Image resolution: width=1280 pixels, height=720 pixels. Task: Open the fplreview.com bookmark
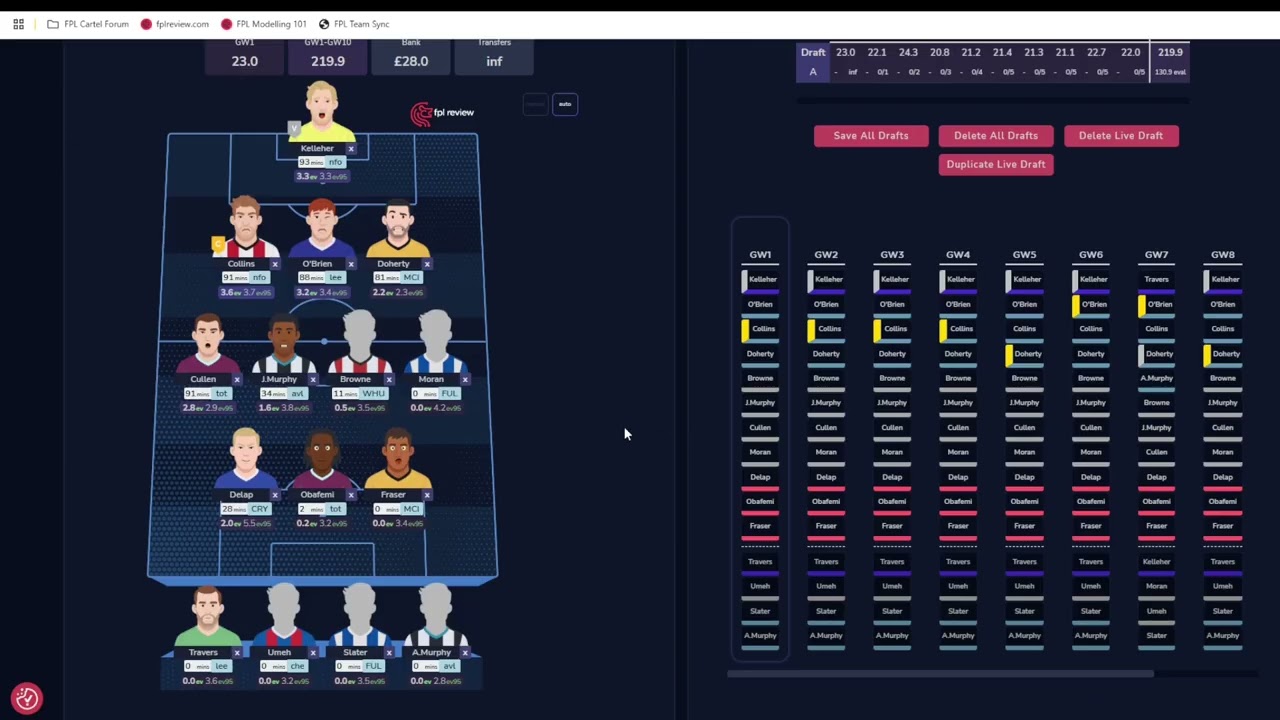[175, 24]
